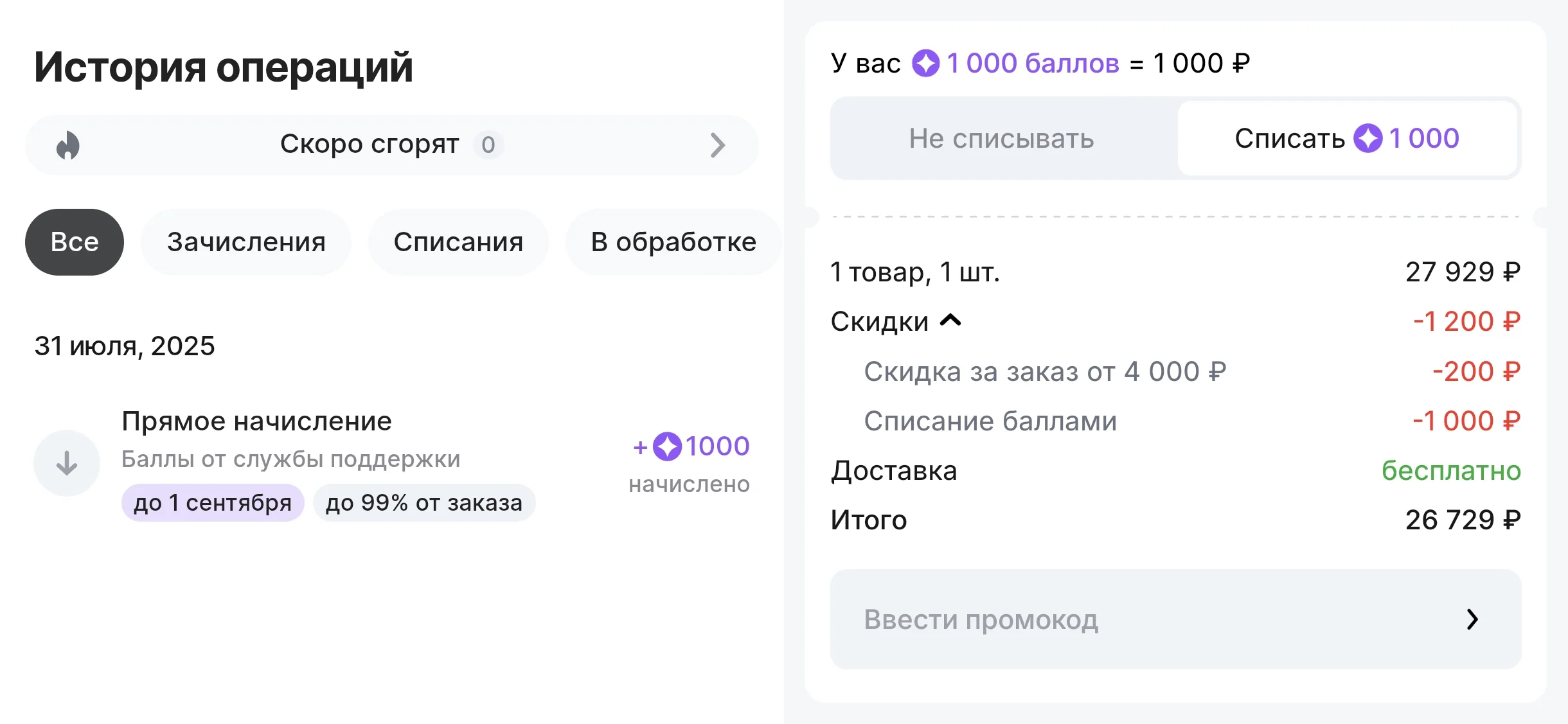
Task: Click the right chevron on the "Скоро сгорят" banner
Action: point(720,145)
